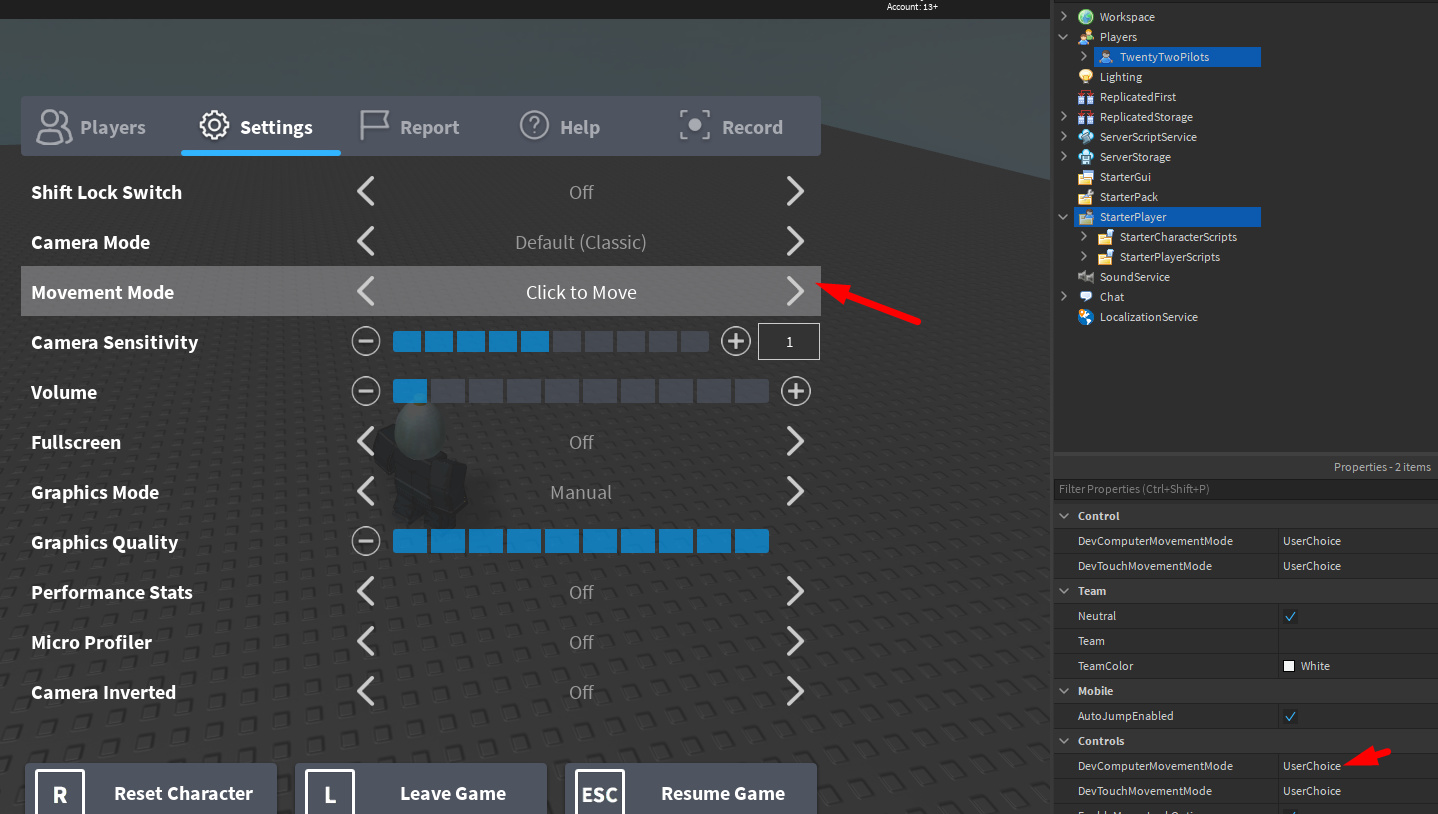Select the LocalizationService icon
1438x814 pixels.
pos(1087,316)
